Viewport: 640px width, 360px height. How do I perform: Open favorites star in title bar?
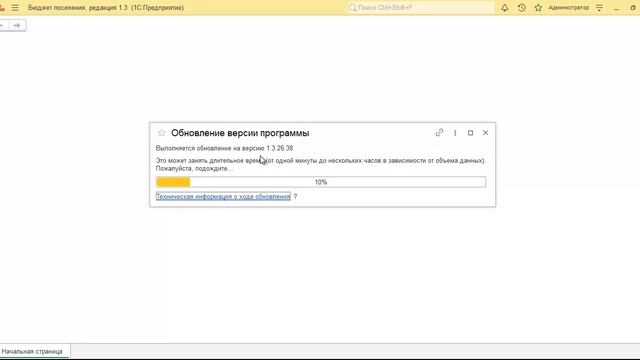point(538,8)
